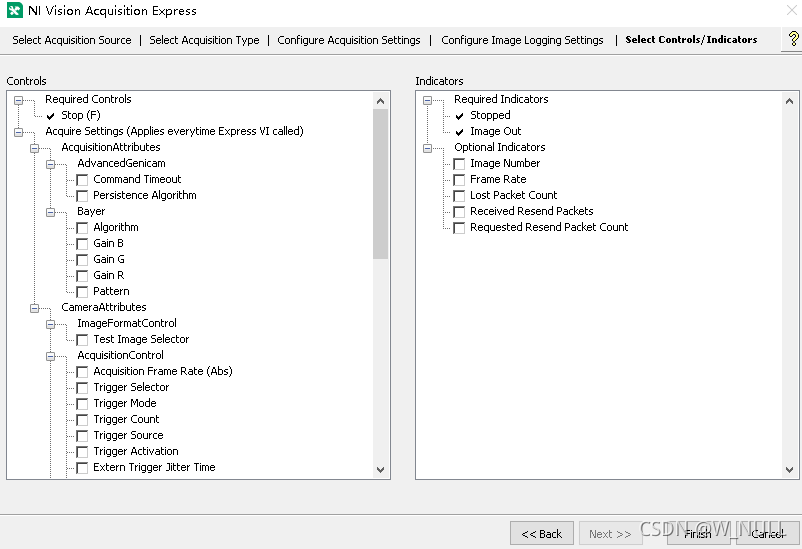Enable the Trigger Source checkbox
Viewport: 802px width, 549px height.
pos(82,436)
